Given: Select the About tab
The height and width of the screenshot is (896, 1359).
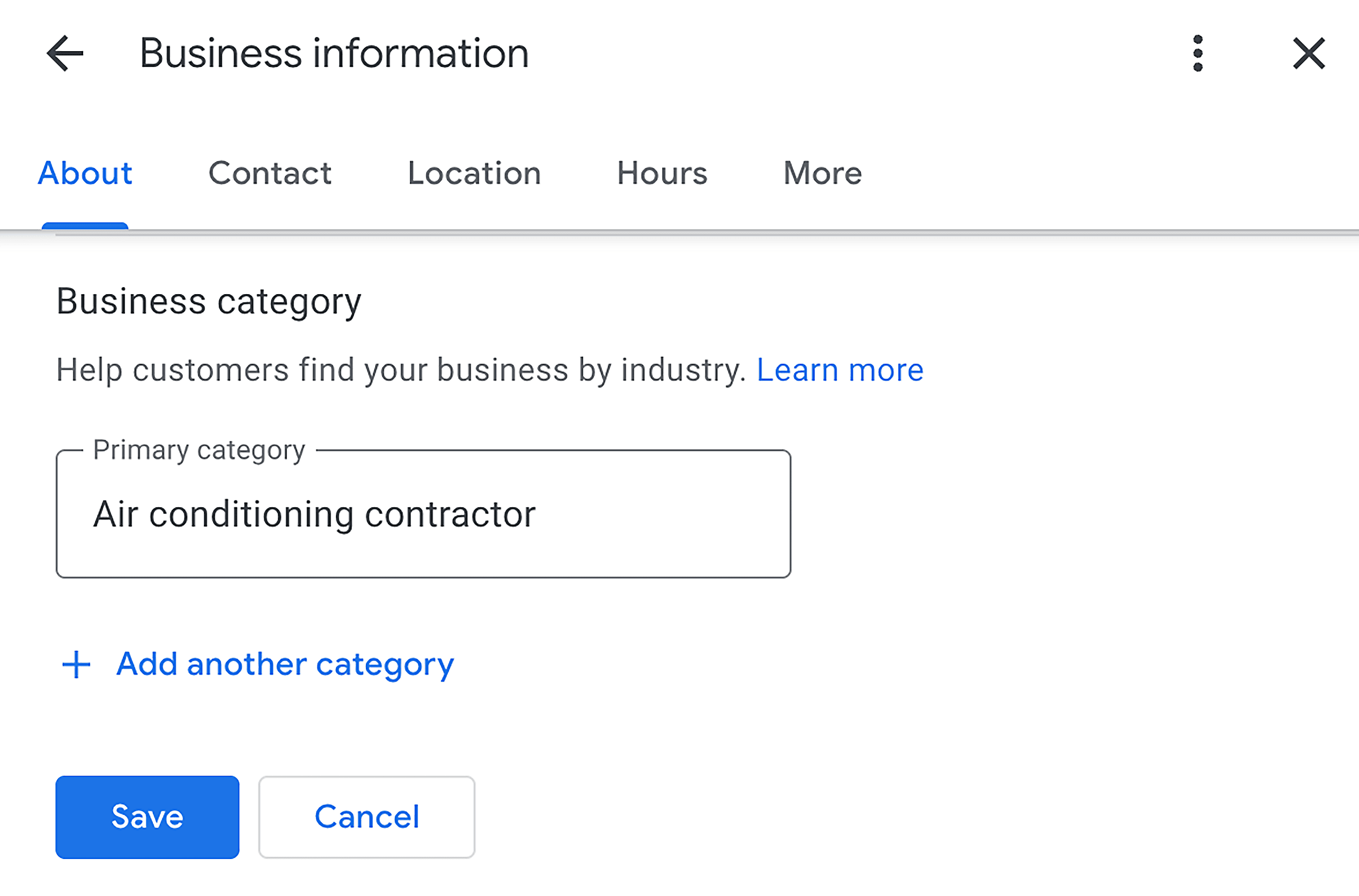Looking at the screenshot, I should [x=85, y=173].
